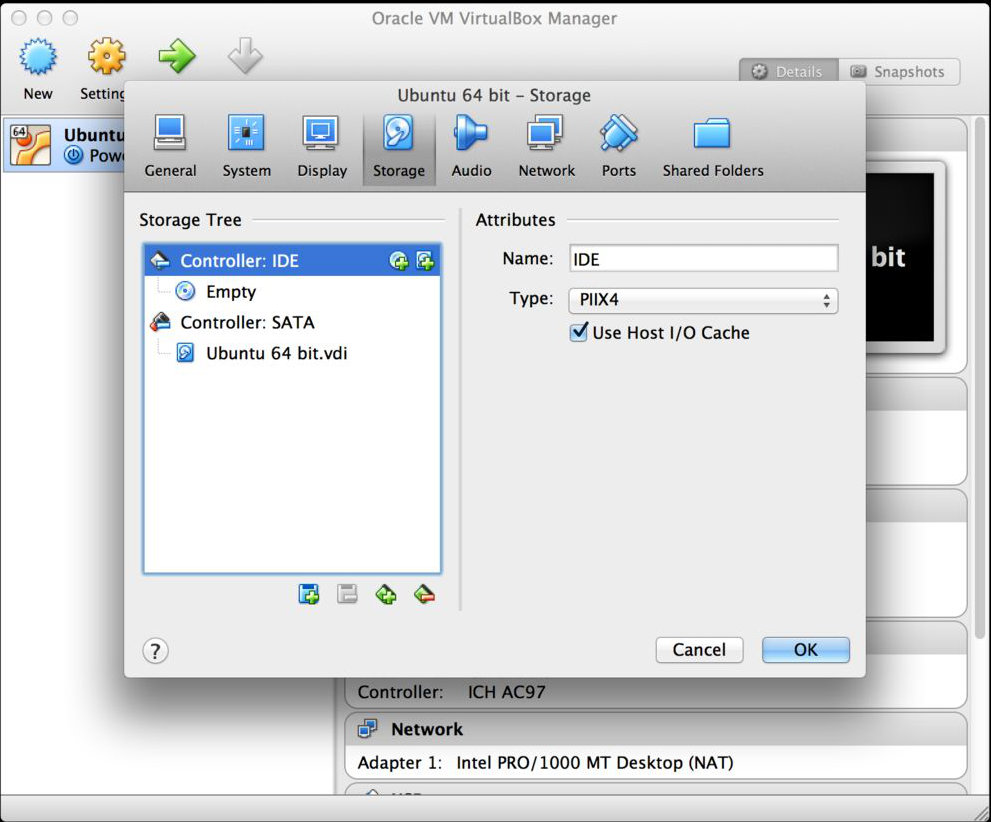Click the vertical scrollbar in manager window
Viewport: 991px width, 822px height.
pos(980,379)
